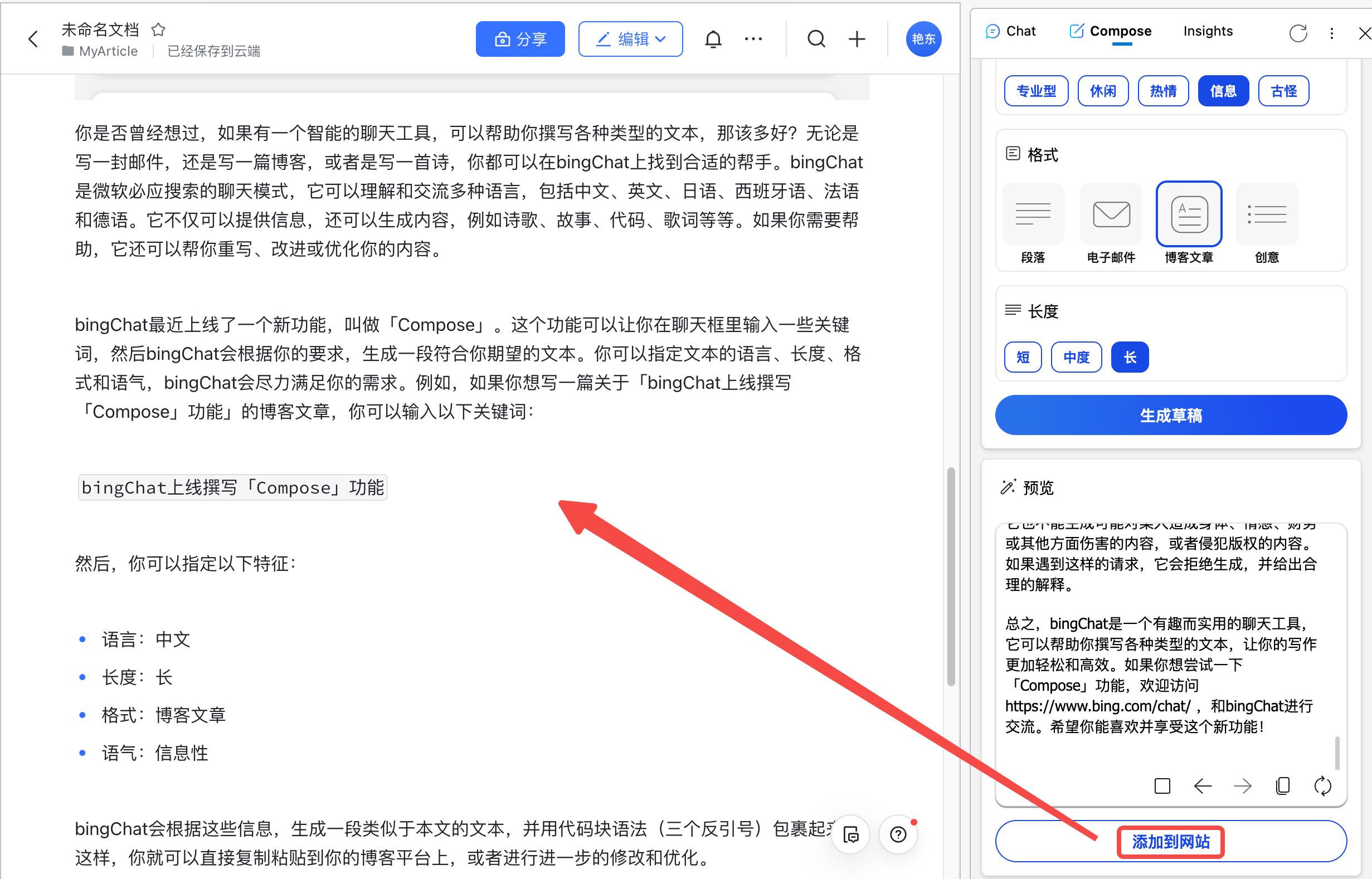Select the 中度 length option

click(x=1076, y=357)
